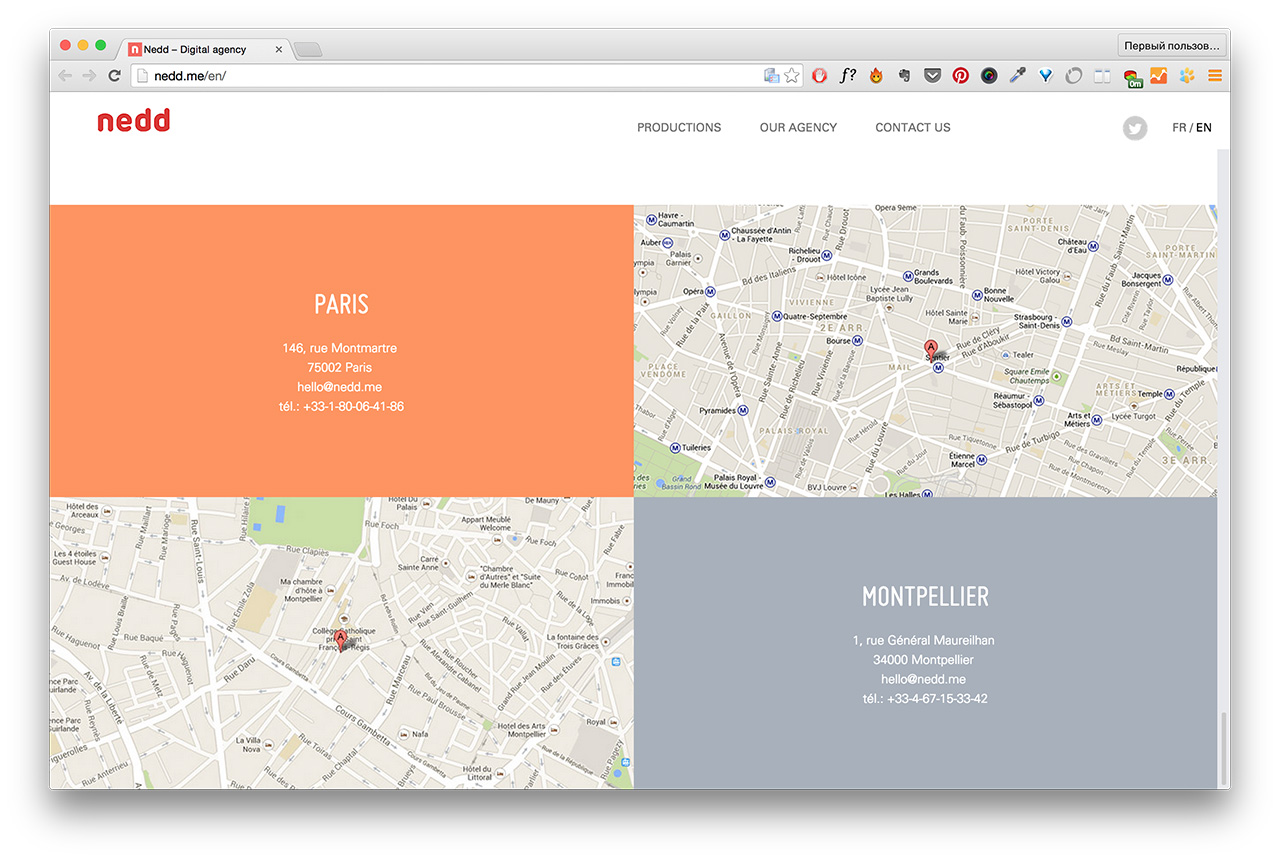
Task: Switch site language to FR
Action: pyautogui.click(x=1179, y=128)
